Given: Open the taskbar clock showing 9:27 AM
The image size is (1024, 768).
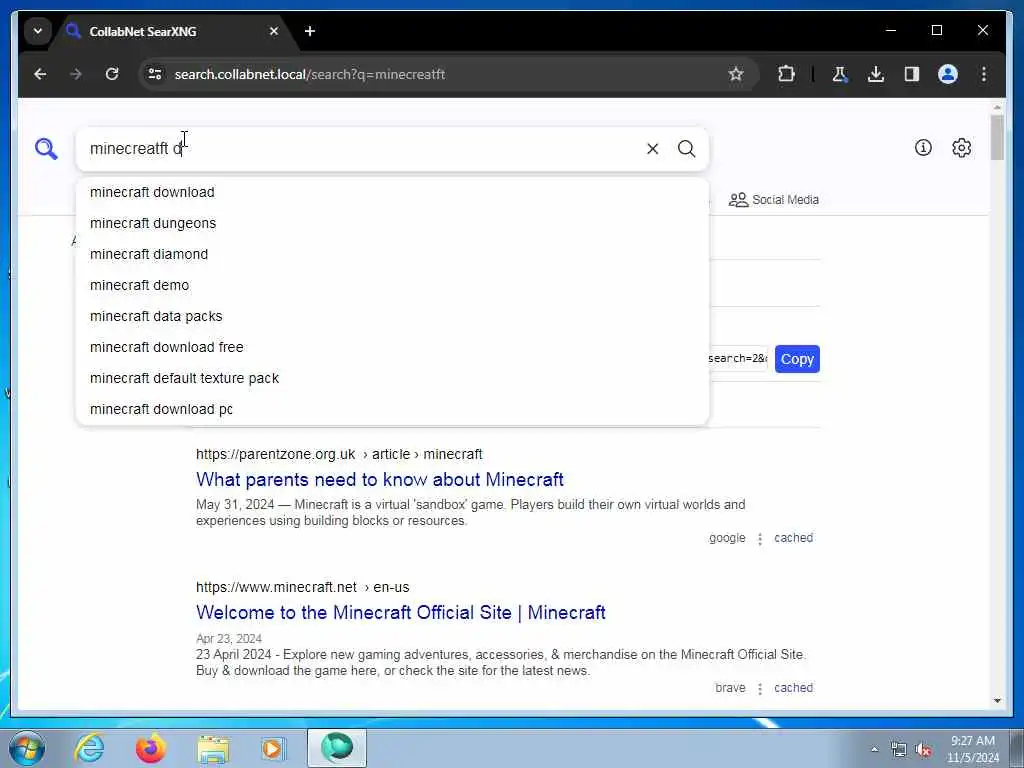Looking at the screenshot, I should [x=973, y=749].
